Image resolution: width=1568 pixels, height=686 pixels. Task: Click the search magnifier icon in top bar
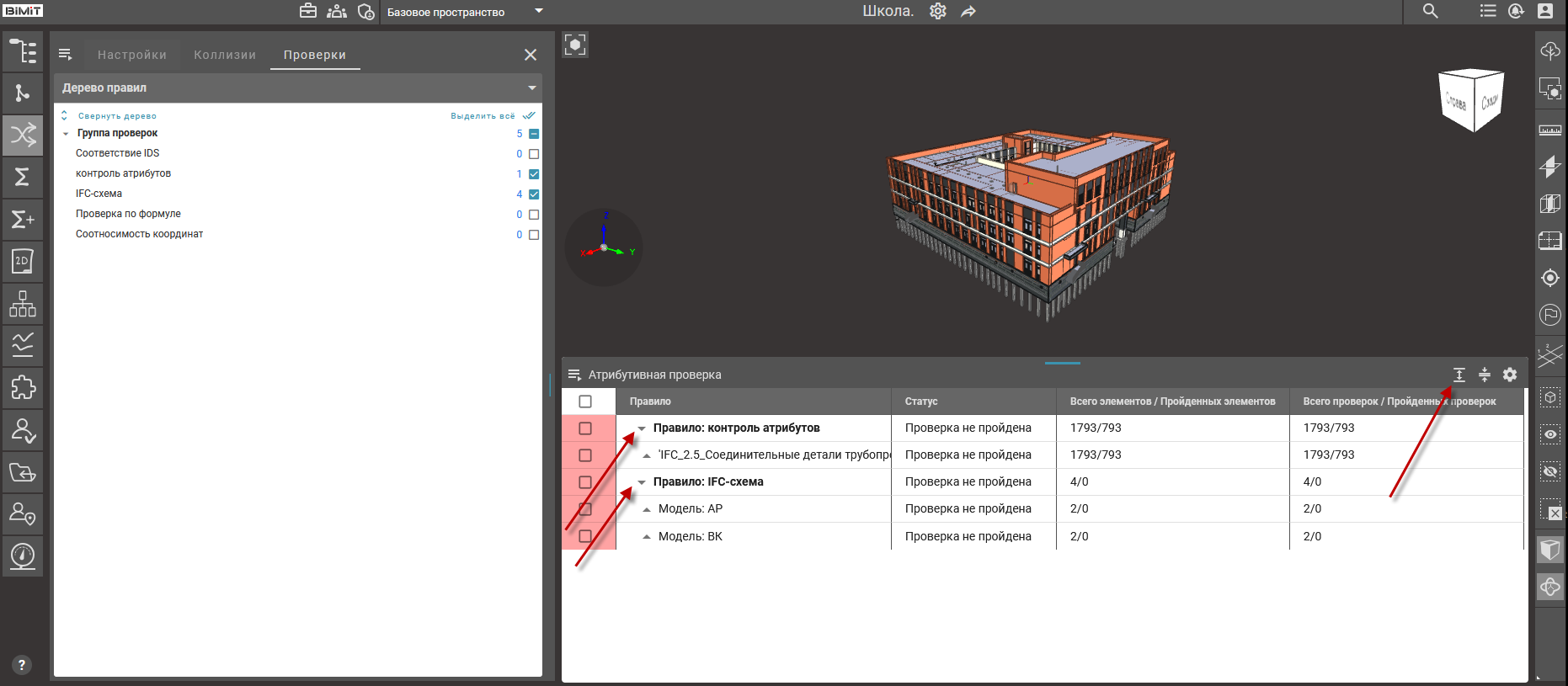pos(1430,11)
